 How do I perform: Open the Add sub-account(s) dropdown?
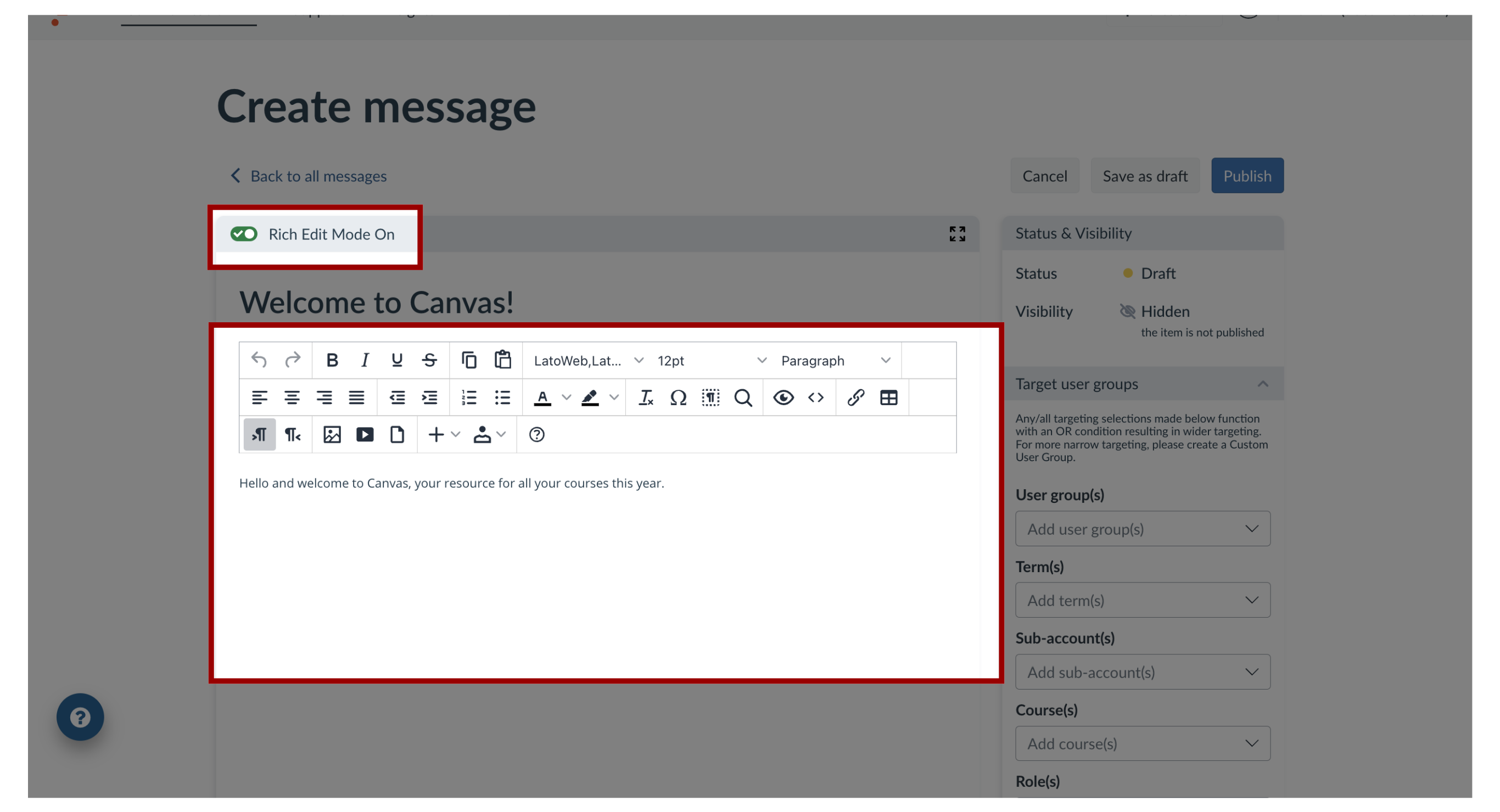[x=1142, y=671]
